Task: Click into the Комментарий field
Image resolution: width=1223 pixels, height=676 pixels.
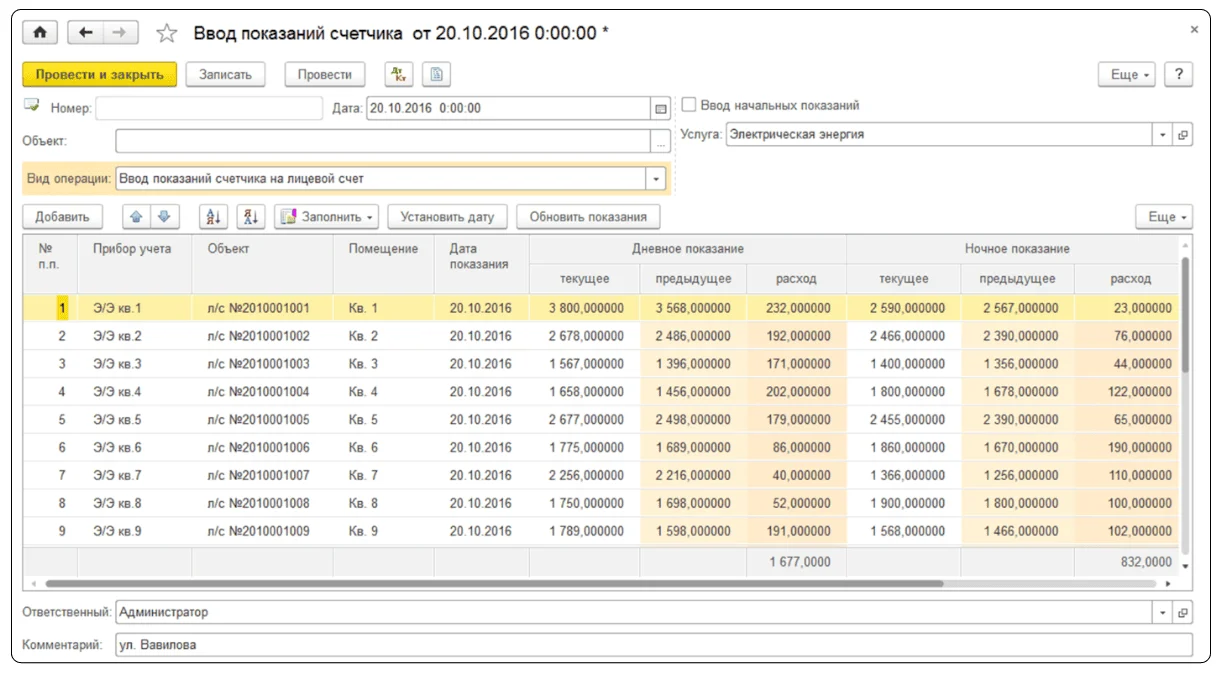Action: click(x=654, y=645)
